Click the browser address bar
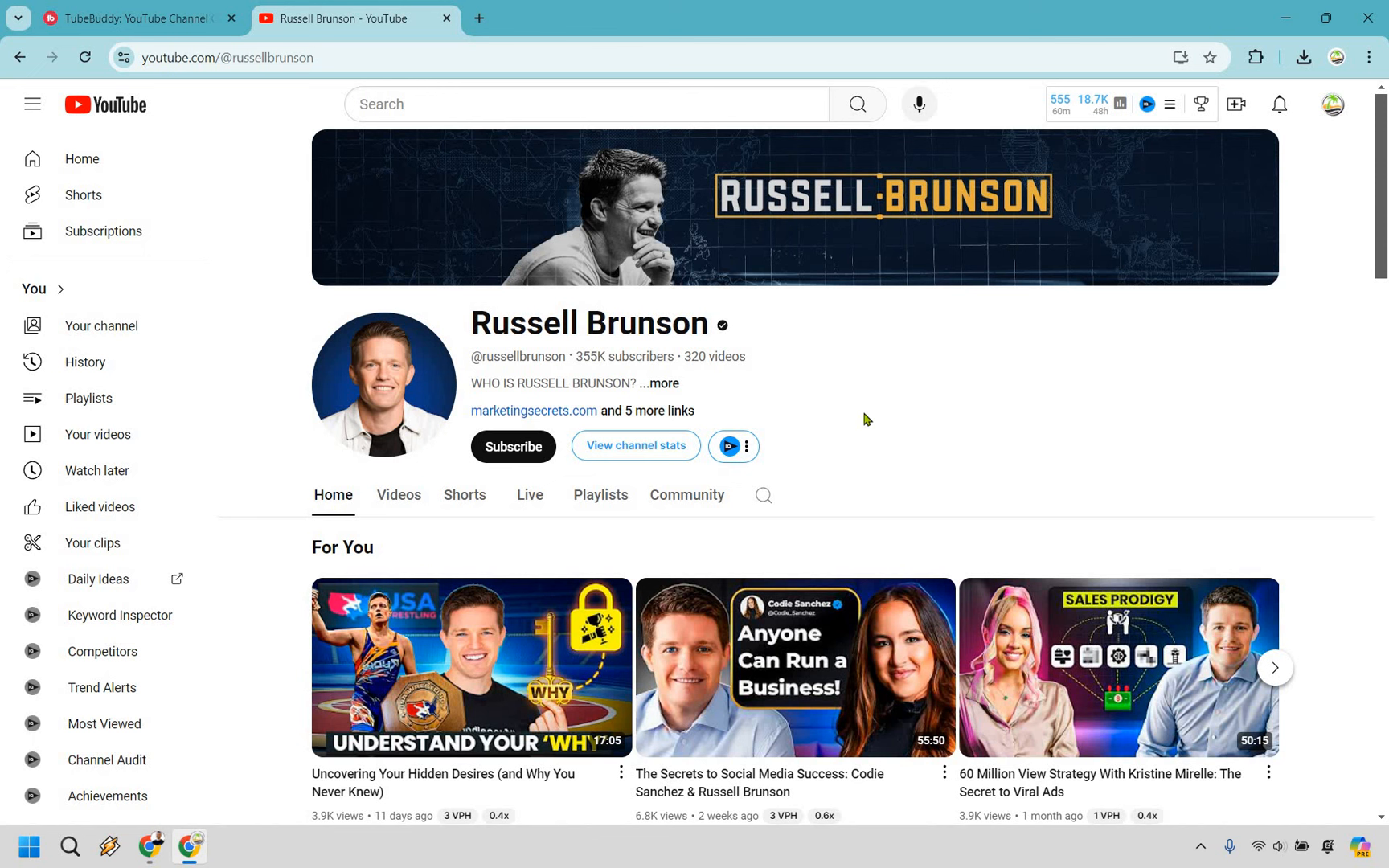The image size is (1389, 868). click(x=643, y=58)
